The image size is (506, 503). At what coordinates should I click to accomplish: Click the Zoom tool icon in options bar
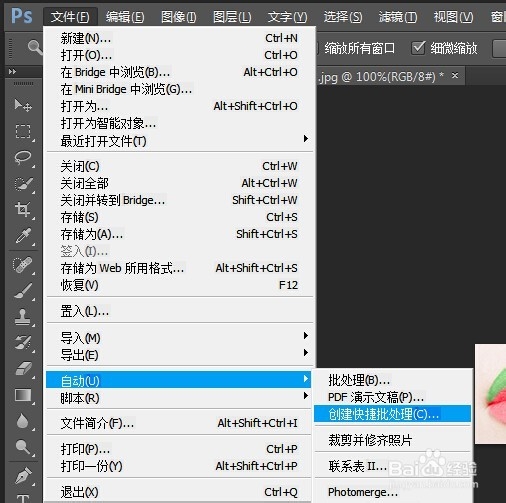tap(35, 48)
